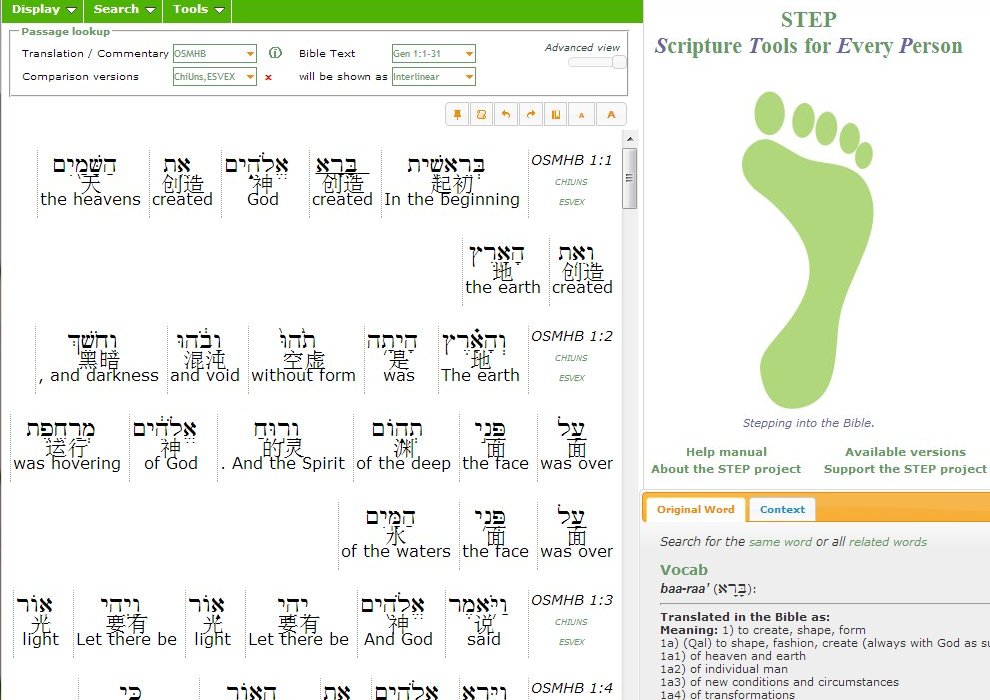Click the smaller font size icon
Screen dimensions: 990x700
tap(581, 115)
